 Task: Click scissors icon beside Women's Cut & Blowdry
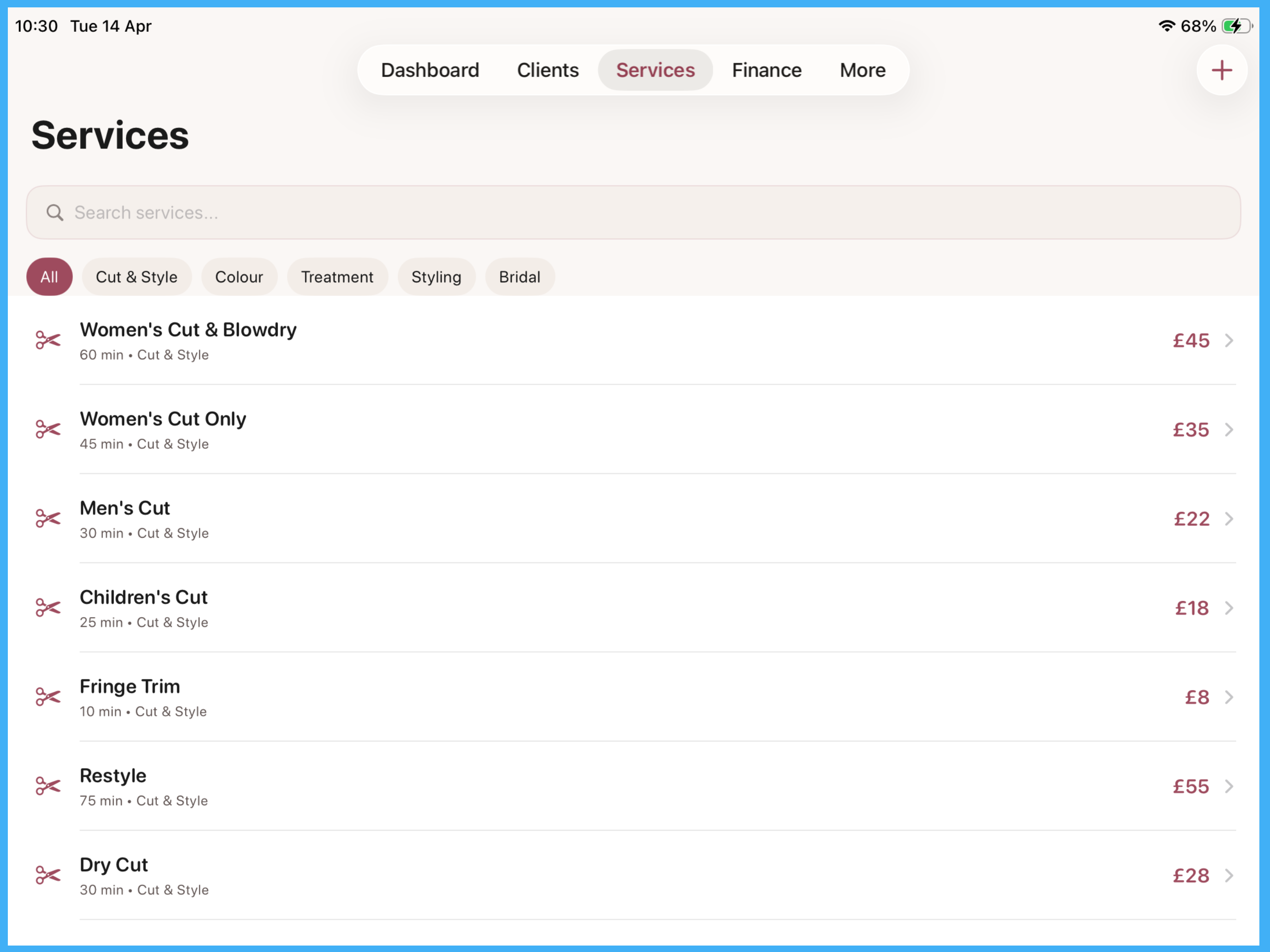click(48, 340)
